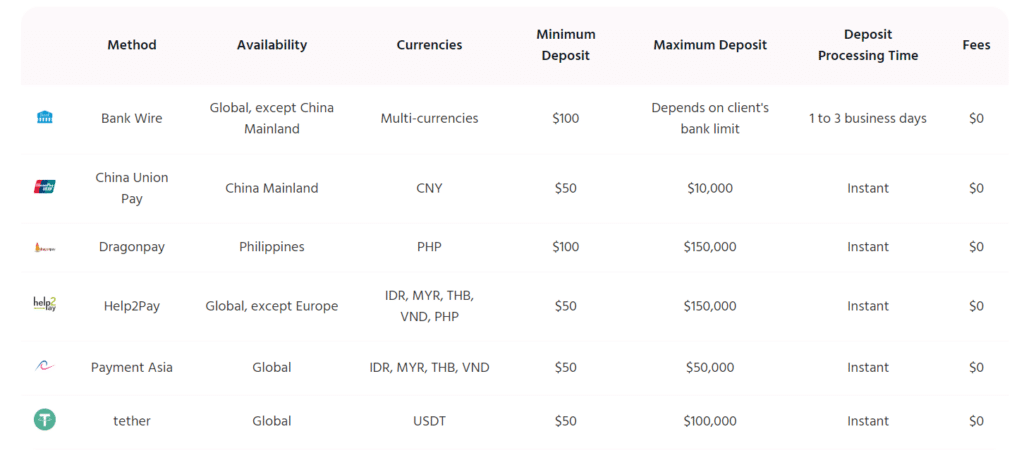Click the USDT currency cell
This screenshot has width=1024, height=453.
429,421
